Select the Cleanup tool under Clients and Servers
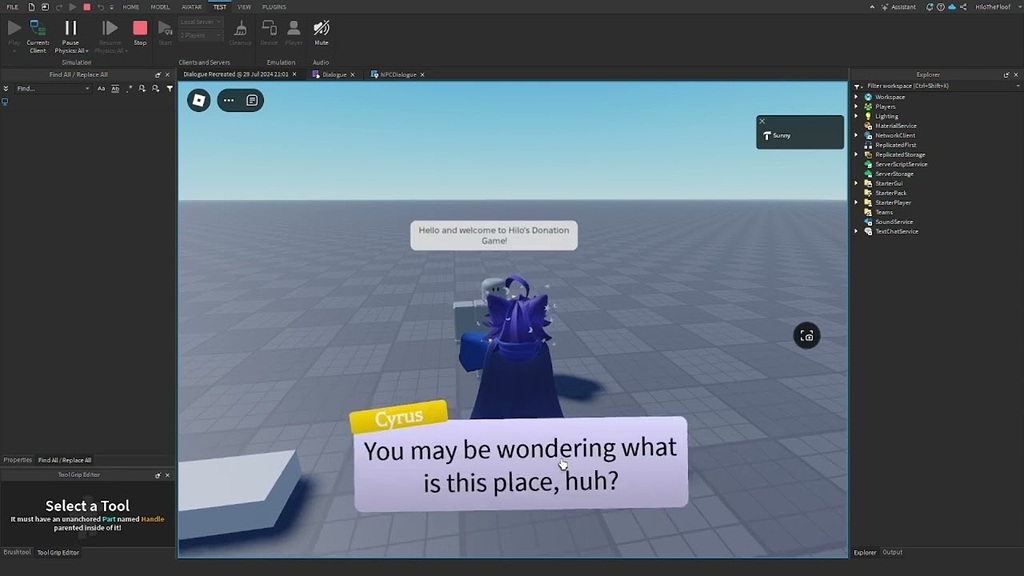1024x576 pixels. tap(240, 30)
